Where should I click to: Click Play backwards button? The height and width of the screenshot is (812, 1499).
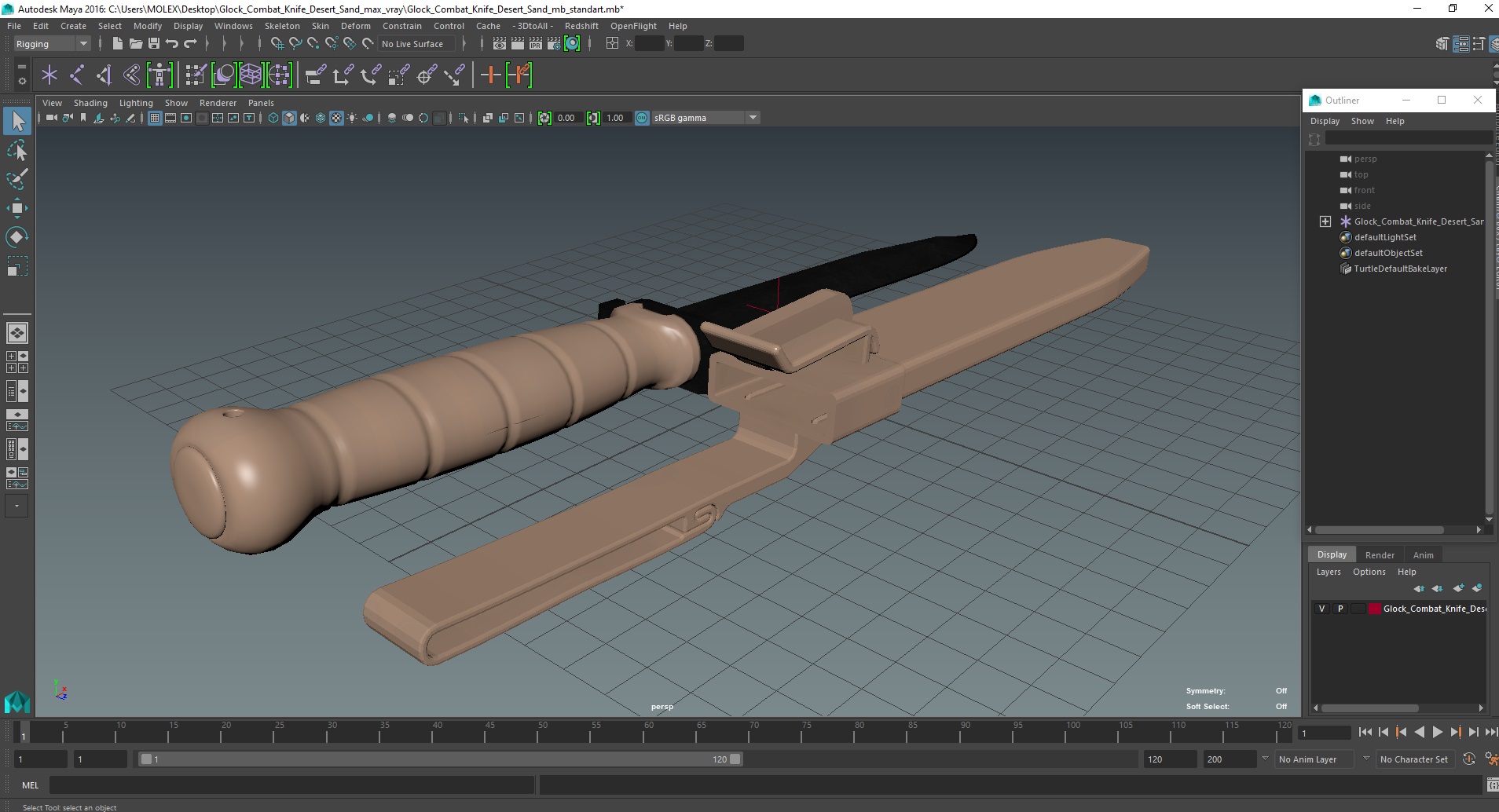tap(1419, 732)
